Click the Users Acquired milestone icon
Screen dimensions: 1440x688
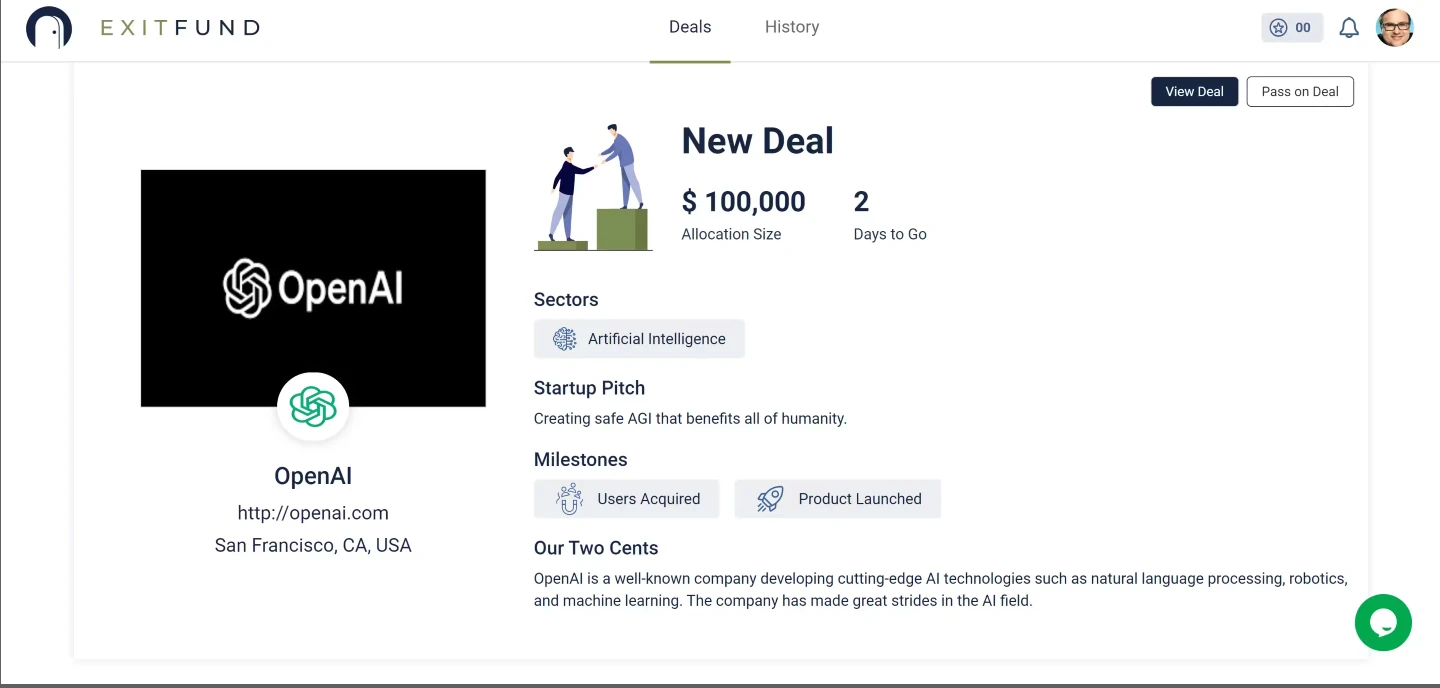point(568,498)
